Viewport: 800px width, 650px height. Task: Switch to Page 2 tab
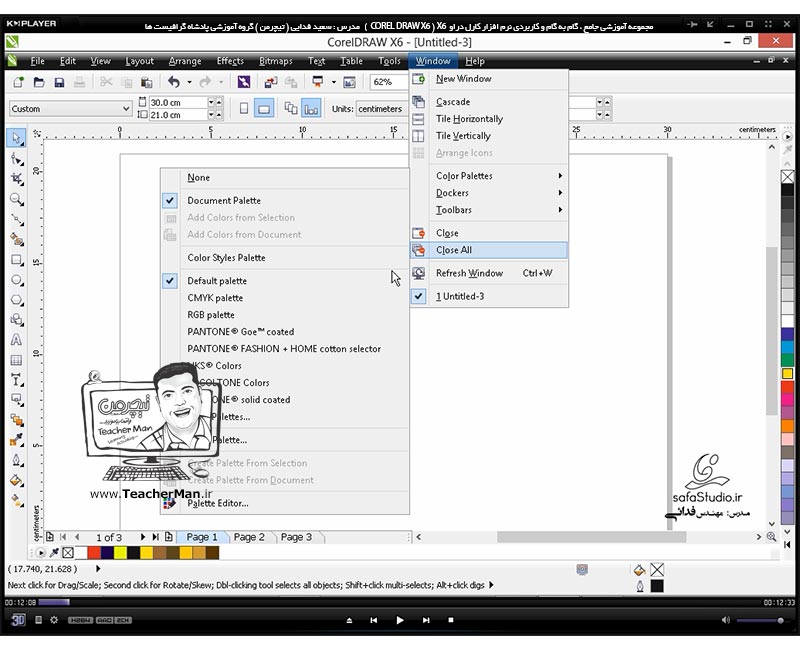(249, 537)
